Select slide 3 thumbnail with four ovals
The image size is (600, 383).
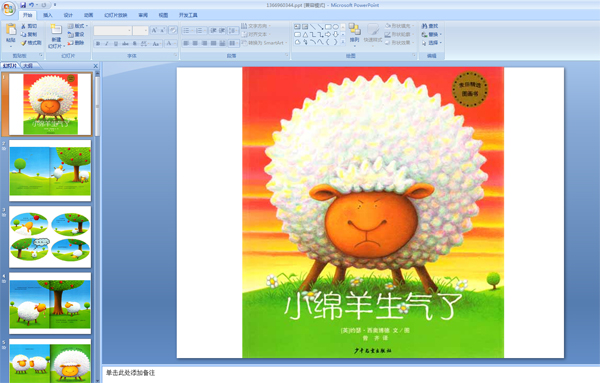click(x=50, y=237)
